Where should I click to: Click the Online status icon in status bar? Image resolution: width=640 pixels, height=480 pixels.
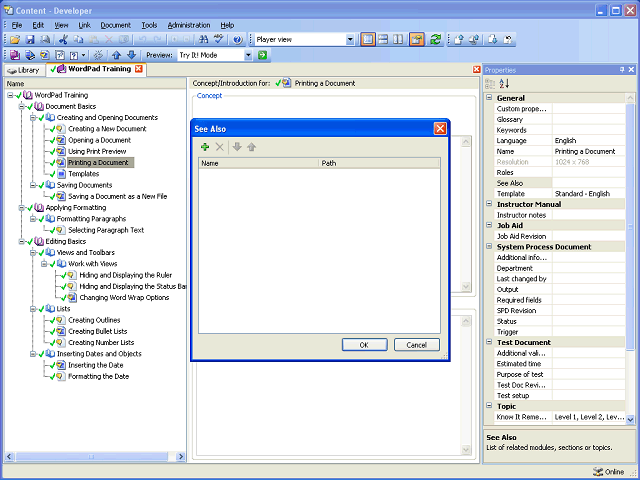tap(598, 472)
